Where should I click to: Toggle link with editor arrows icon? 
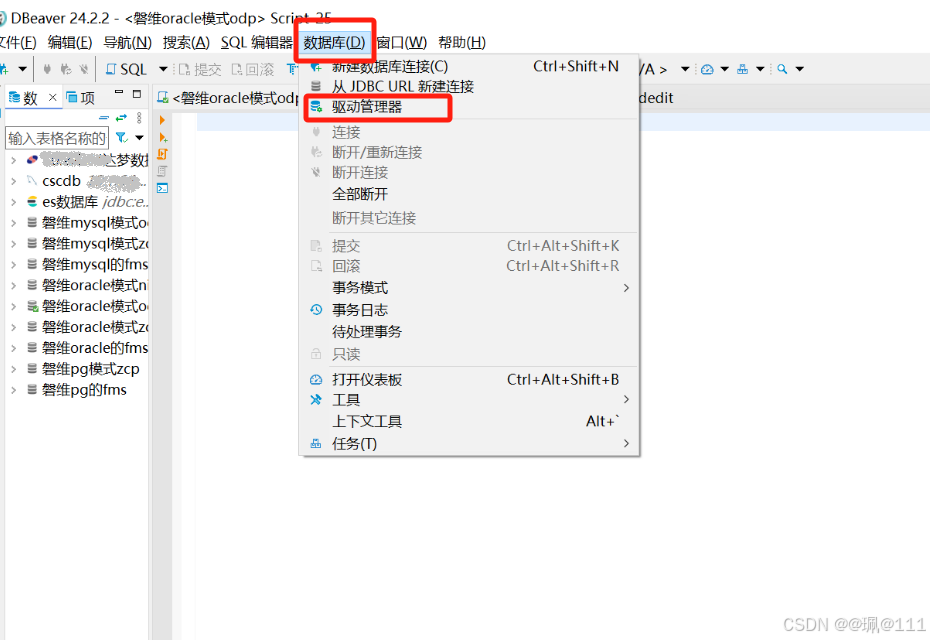(x=122, y=118)
